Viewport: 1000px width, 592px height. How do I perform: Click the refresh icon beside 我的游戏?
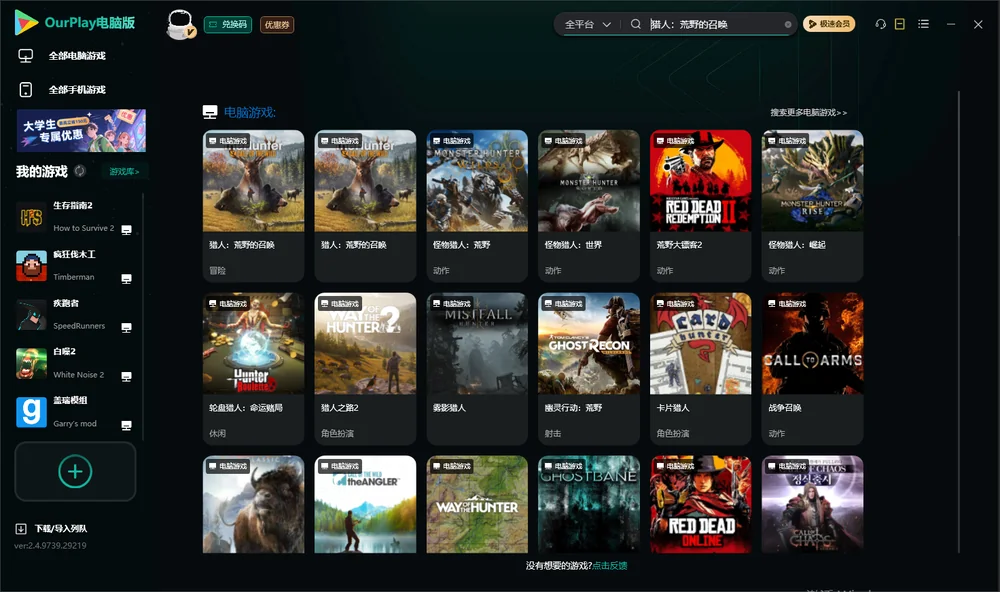[x=80, y=171]
